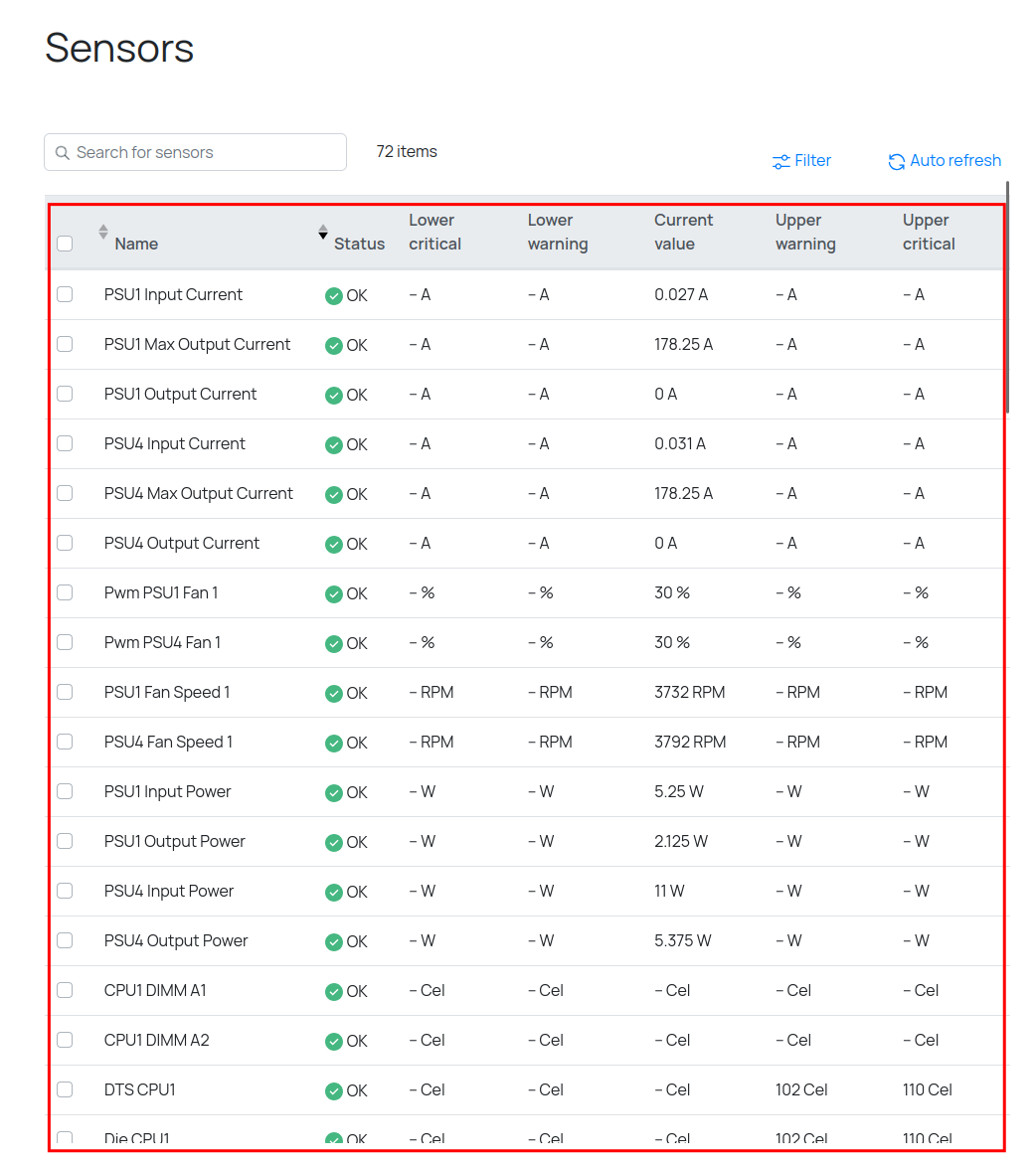The image size is (1036, 1166).
Task: Click the OK status icon for Pwm PSU1 Fan 1
Action: point(334,593)
